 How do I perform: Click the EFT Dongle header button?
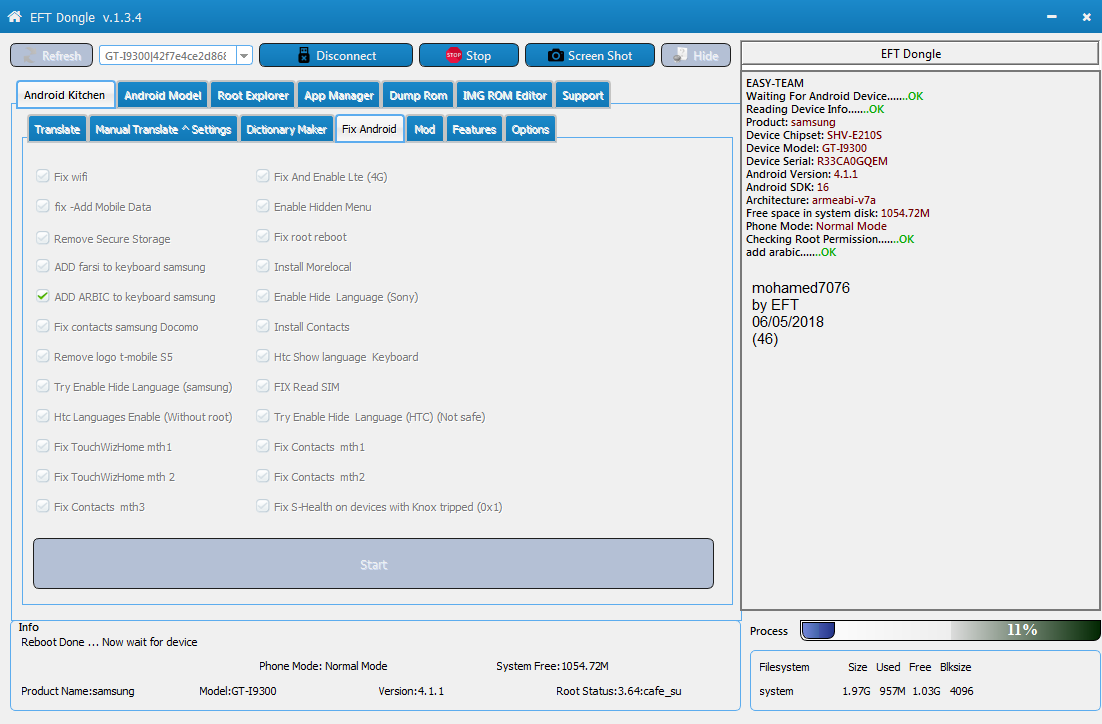920,54
